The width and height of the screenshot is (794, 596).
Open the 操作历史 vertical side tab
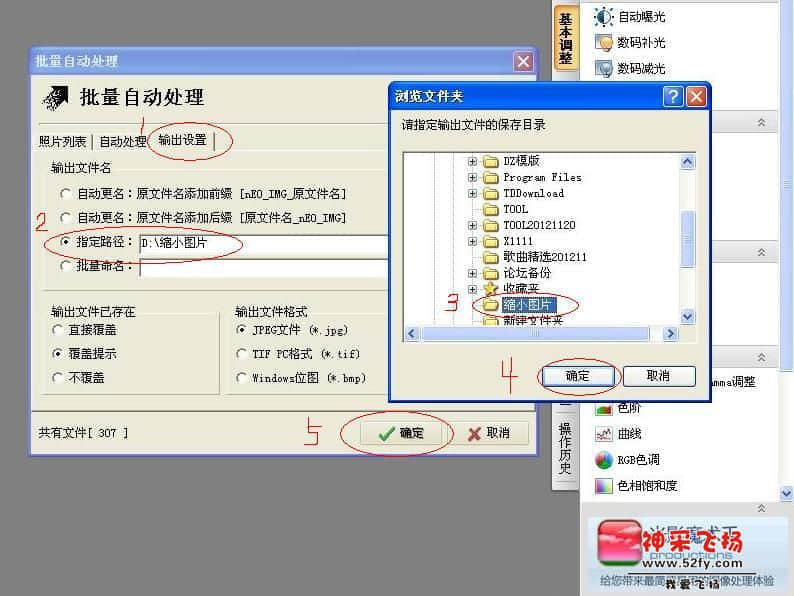[x=565, y=448]
